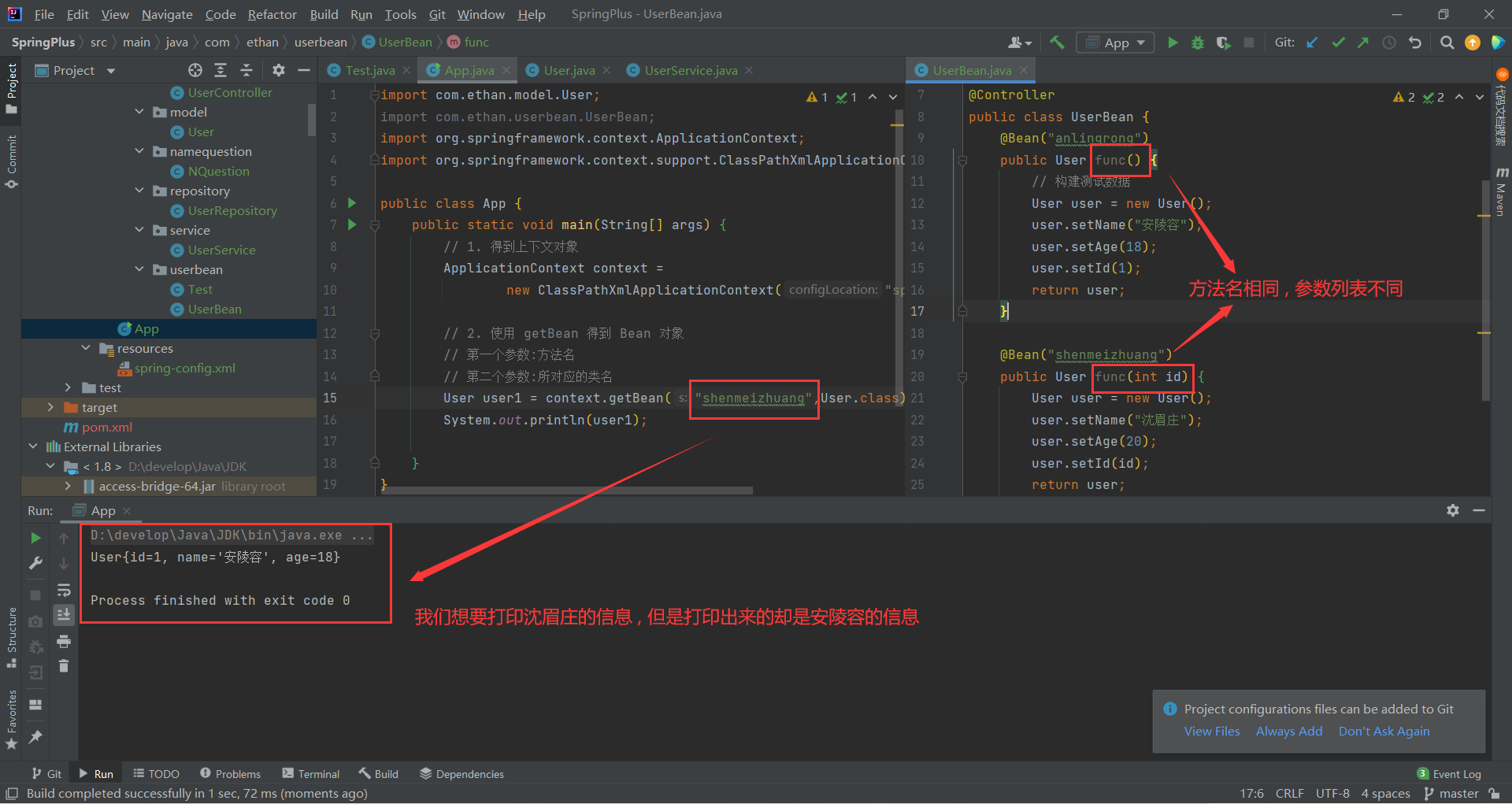Click run gutter arrow at main method line
Screen dimensions: 1512x804
click(352, 224)
